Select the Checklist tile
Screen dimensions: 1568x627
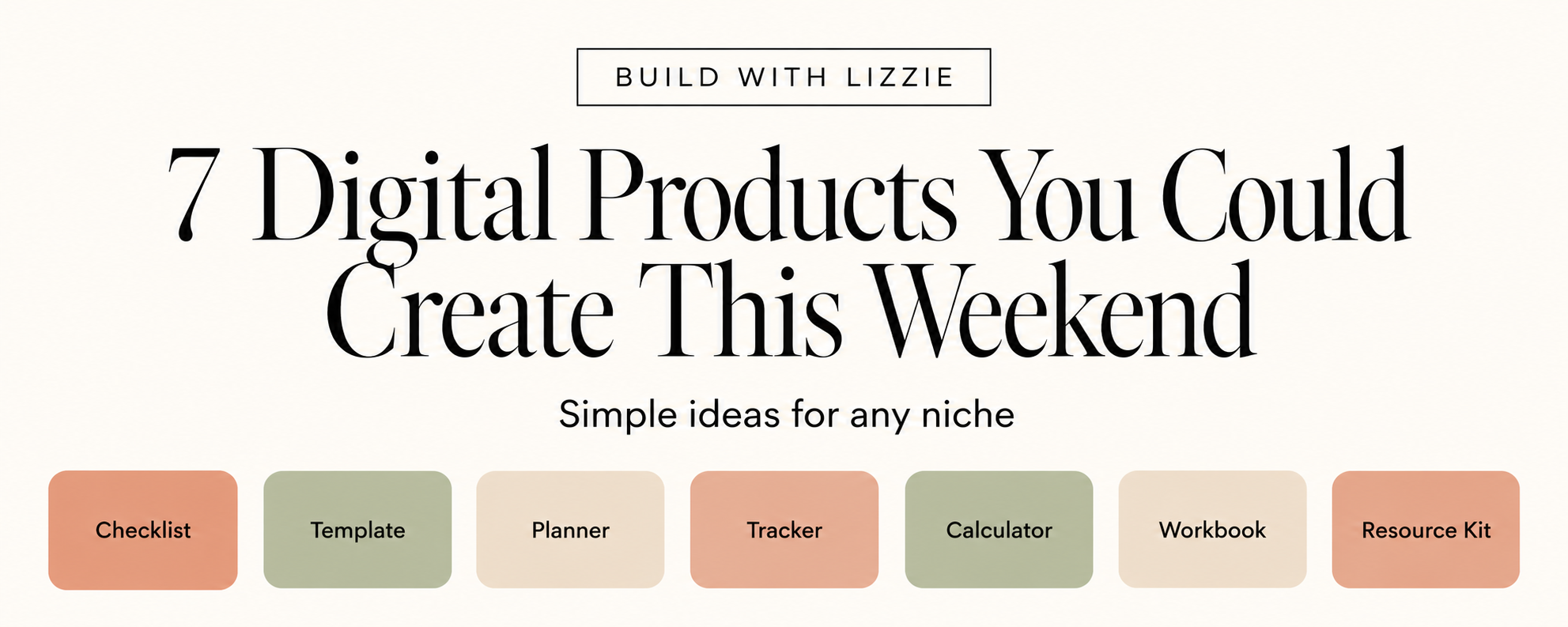tap(143, 530)
